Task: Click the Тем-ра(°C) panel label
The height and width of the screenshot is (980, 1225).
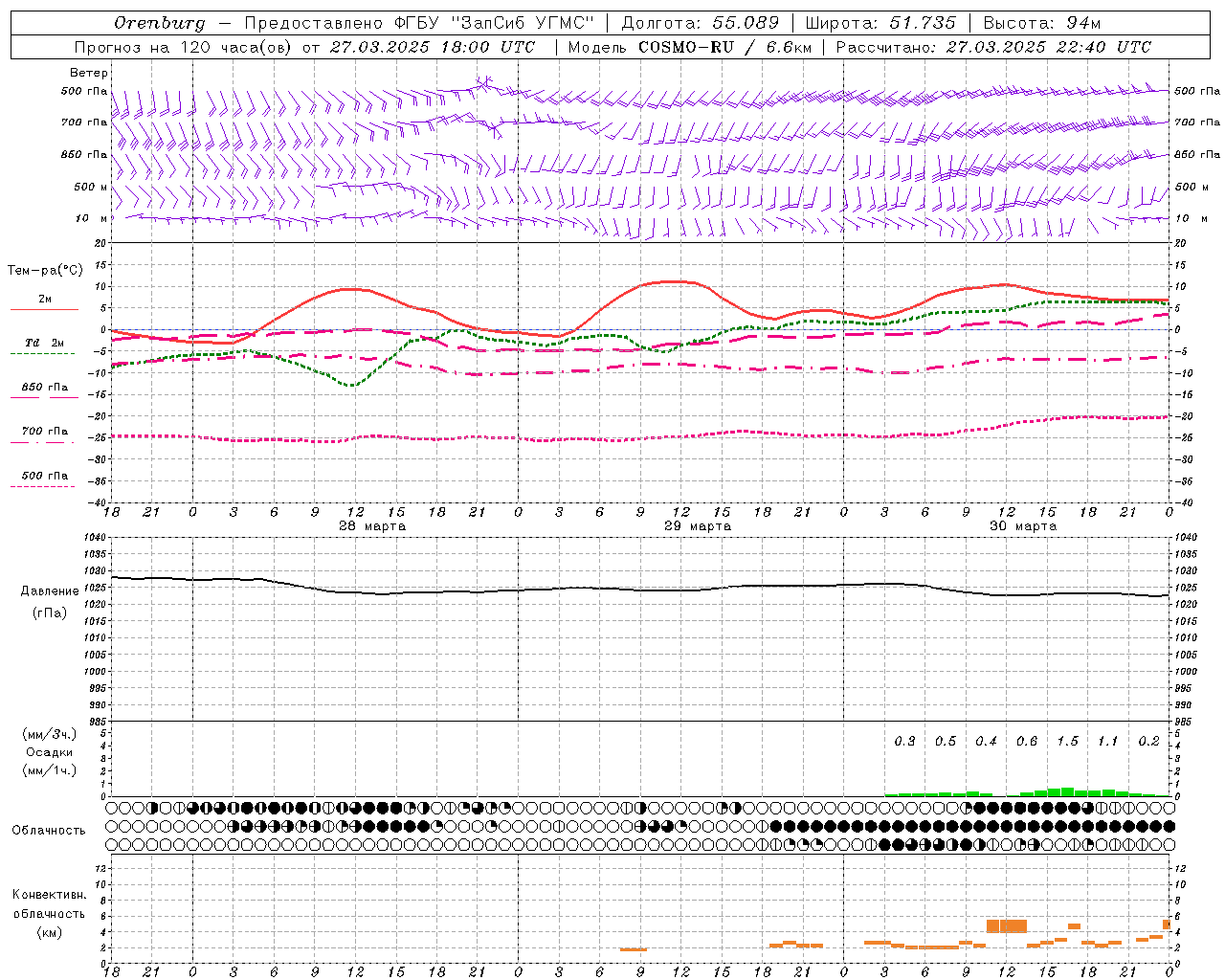Action: point(45,271)
